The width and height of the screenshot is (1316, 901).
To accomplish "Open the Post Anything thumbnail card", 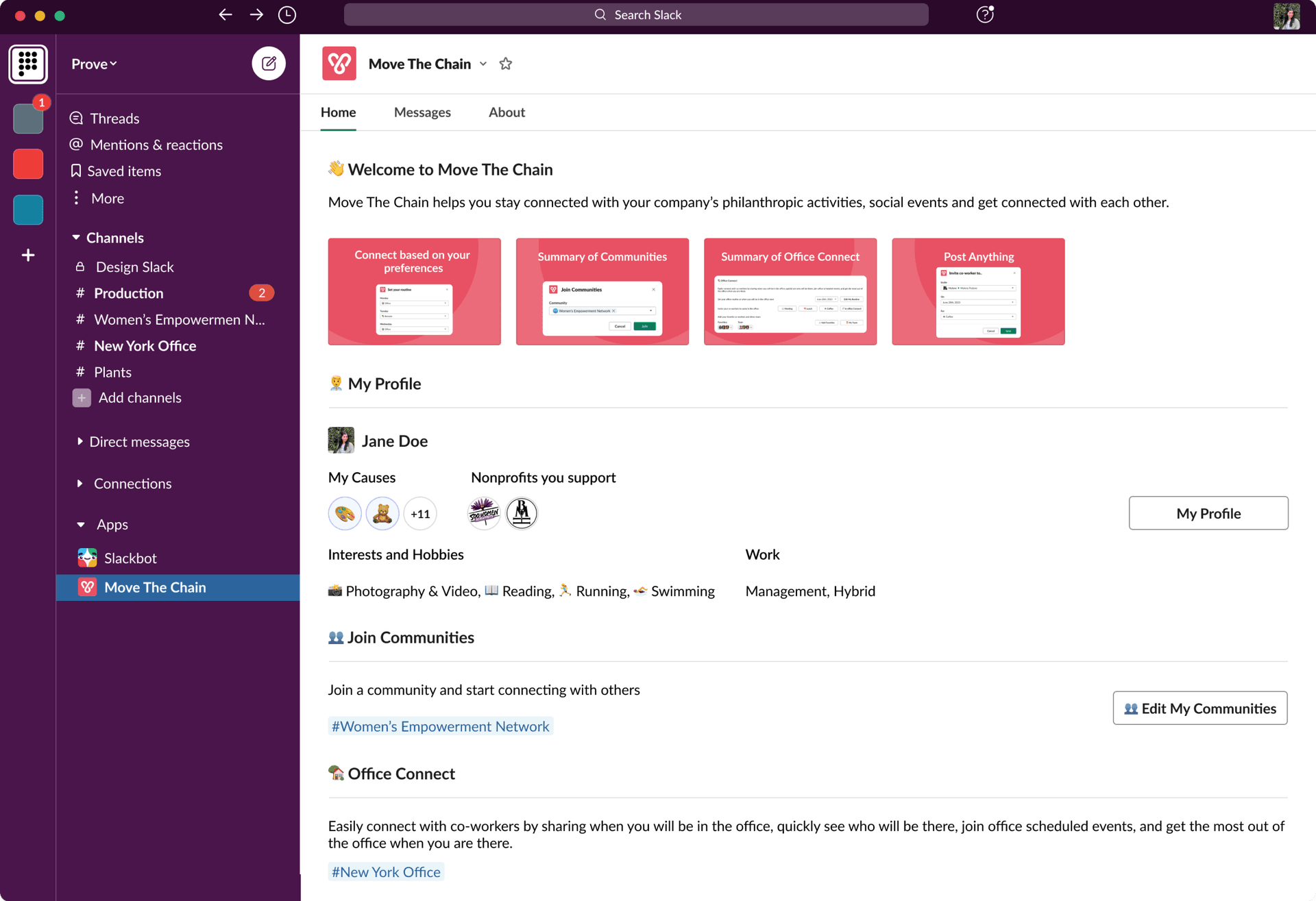I will (978, 292).
